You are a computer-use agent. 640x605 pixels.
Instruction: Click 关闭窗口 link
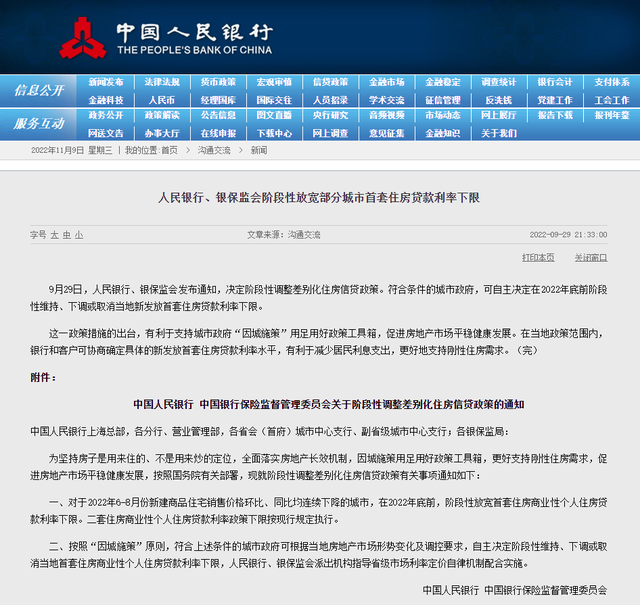(591, 258)
